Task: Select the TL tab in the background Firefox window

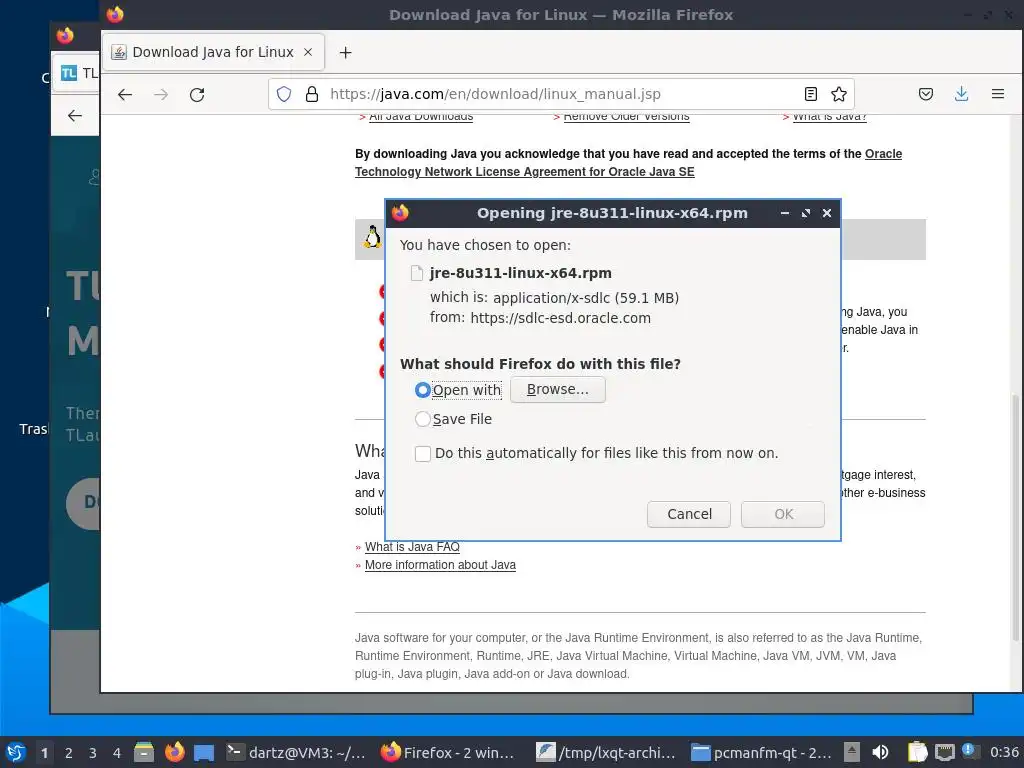Action: tap(78, 73)
